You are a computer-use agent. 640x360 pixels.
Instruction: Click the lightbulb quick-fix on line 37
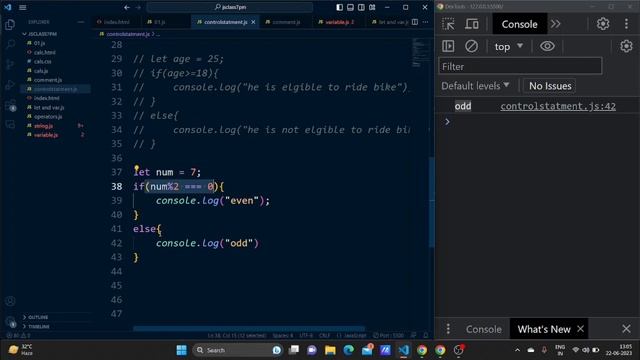point(136,168)
